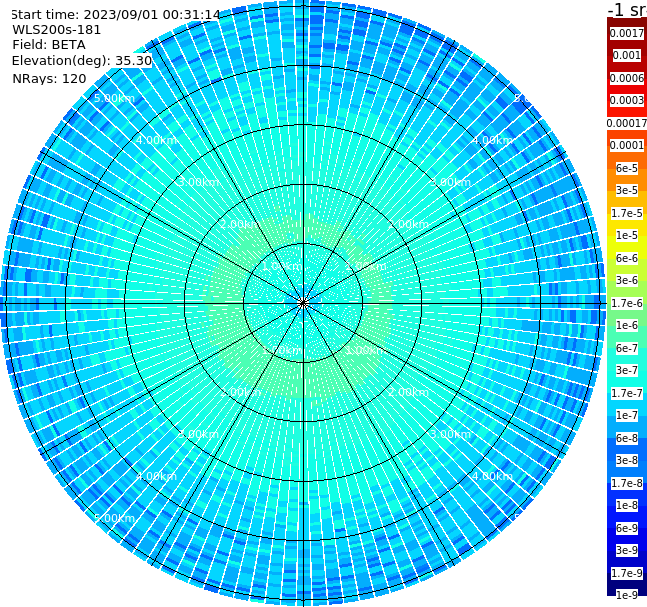
Task: Select the WLS200s-181 instrument label
Action: (57, 30)
